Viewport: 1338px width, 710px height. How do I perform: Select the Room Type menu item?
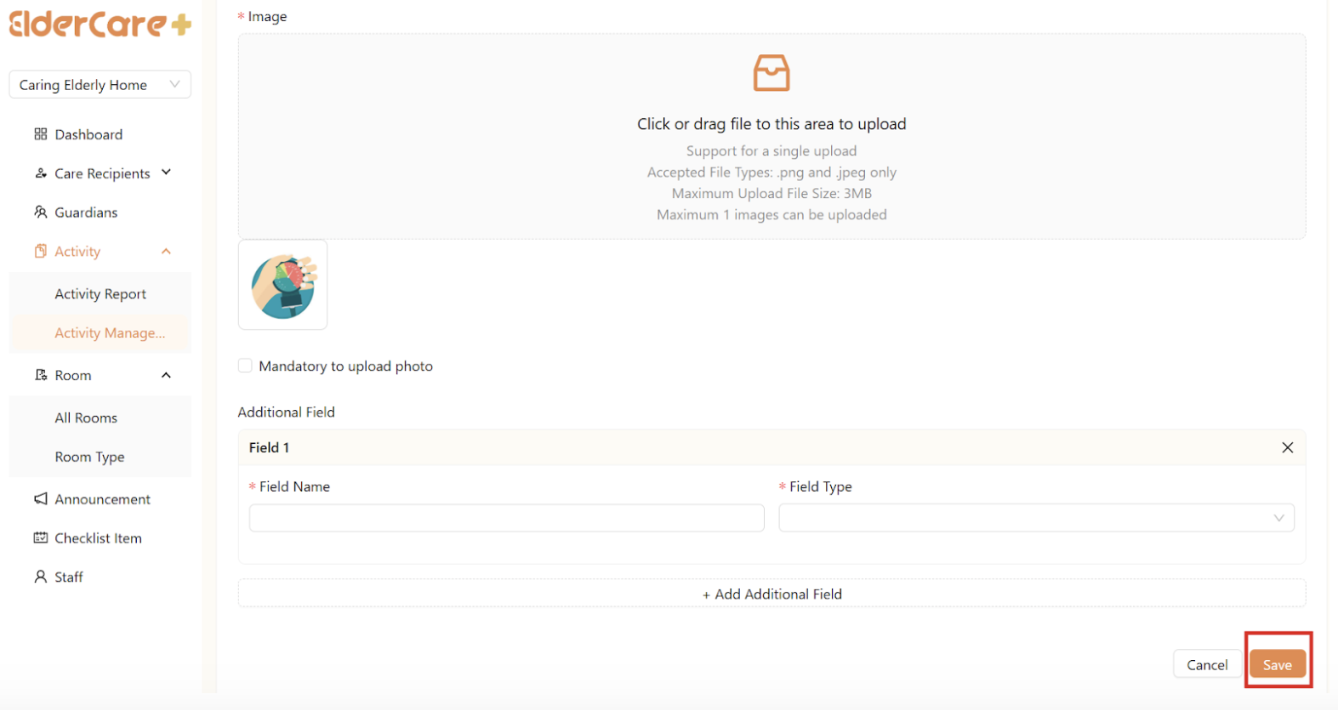[90, 457]
